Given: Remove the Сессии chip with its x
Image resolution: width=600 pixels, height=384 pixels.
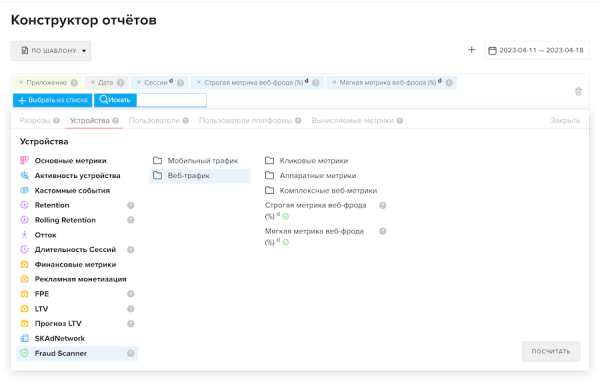Looking at the screenshot, I should pyautogui.click(x=139, y=82).
